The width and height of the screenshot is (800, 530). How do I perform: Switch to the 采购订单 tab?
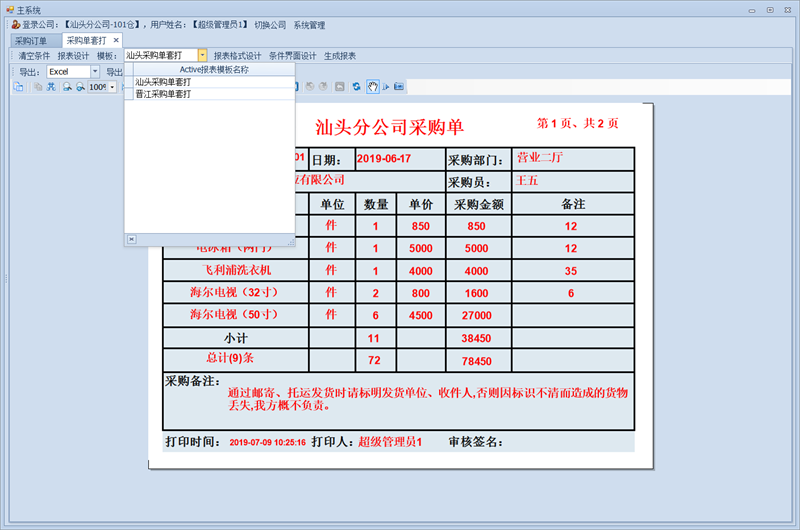[x=30, y=40]
